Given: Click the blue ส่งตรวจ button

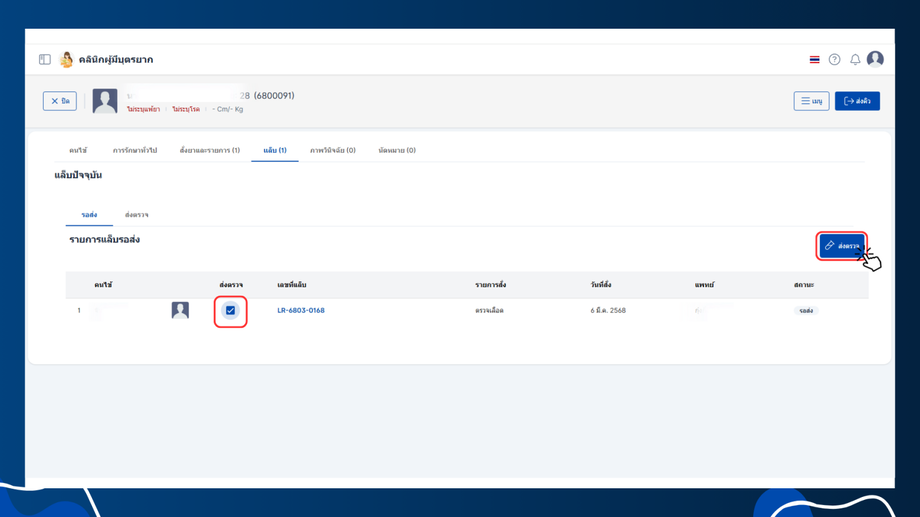Looking at the screenshot, I should coord(842,246).
